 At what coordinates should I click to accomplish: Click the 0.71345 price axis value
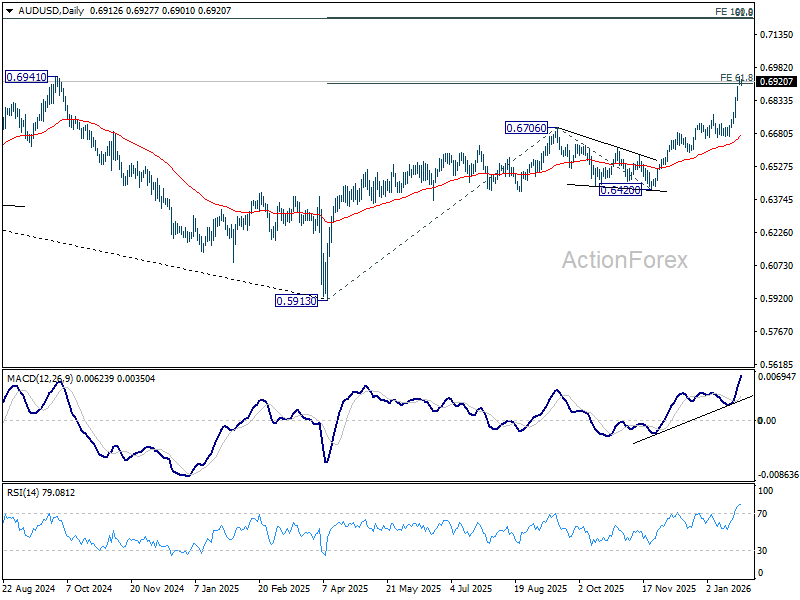pos(776,35)
